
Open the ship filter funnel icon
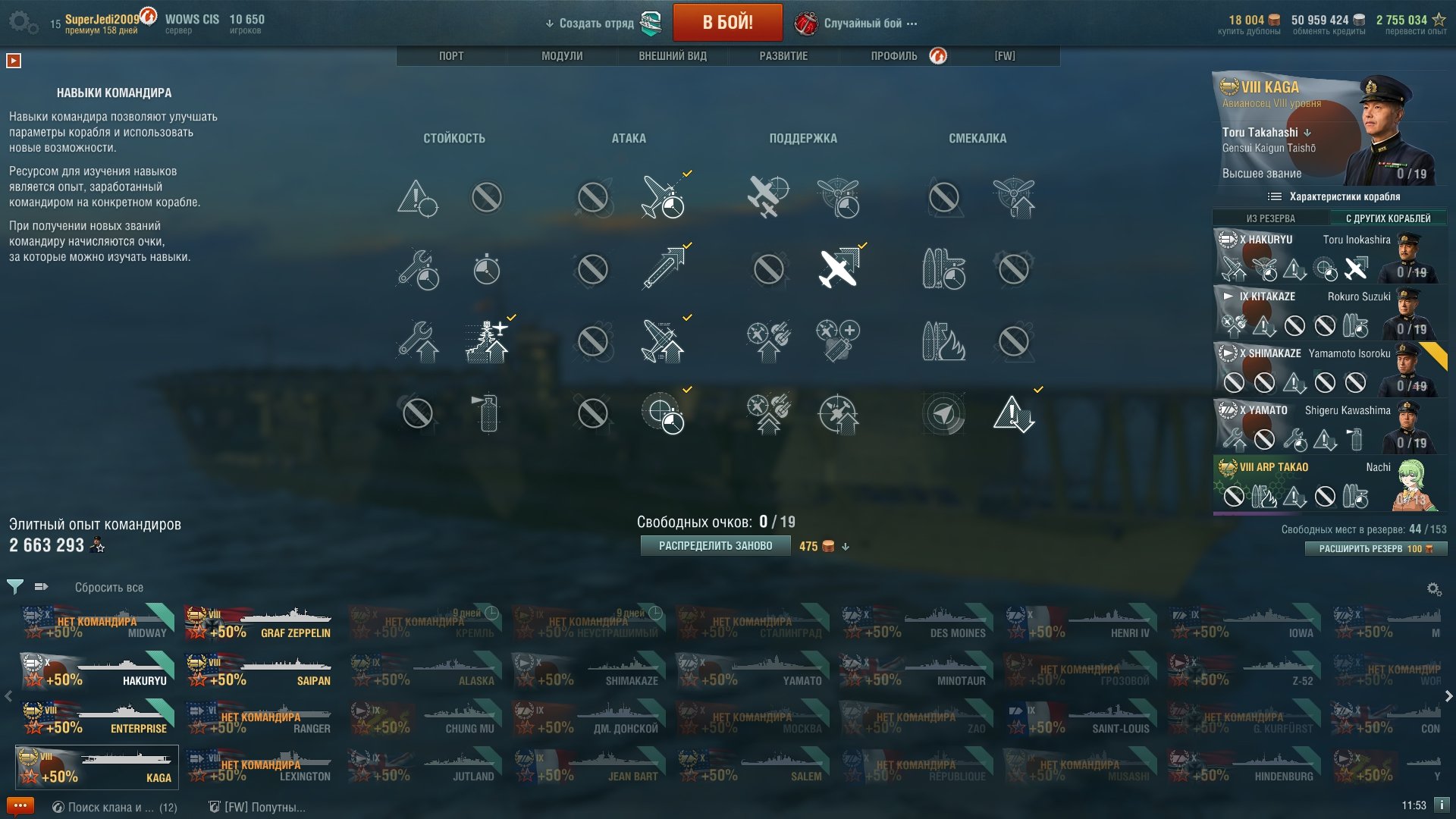(x=14, y=586)
